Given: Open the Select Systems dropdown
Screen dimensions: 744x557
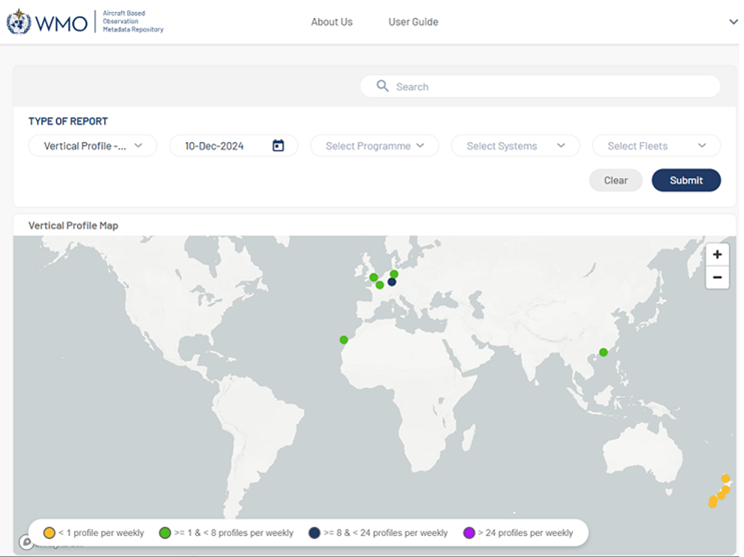Looking at the screenshot, I should pyautogui.click(x=515, y=146).
